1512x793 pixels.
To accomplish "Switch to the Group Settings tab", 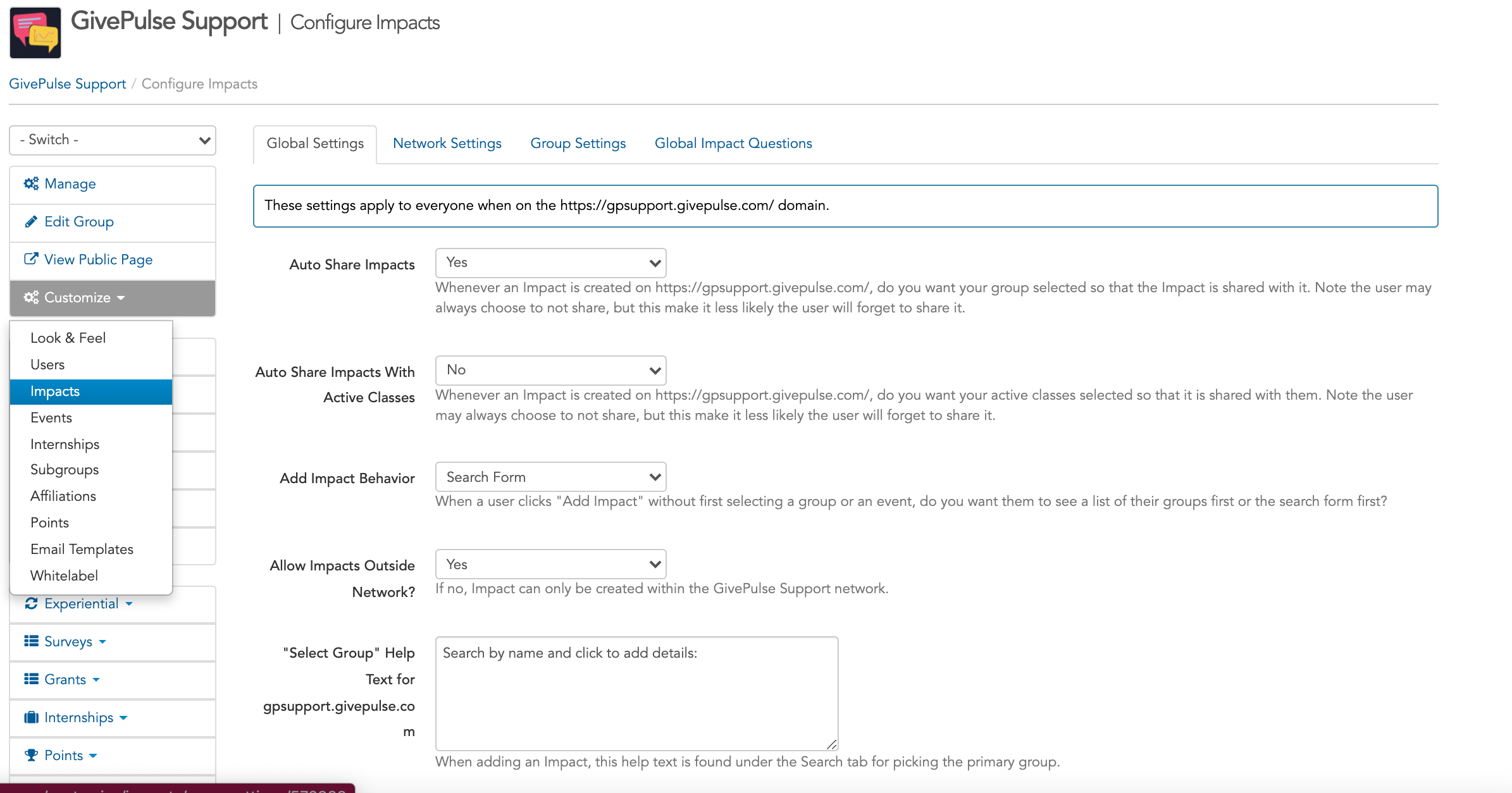I will click(578, 144).
